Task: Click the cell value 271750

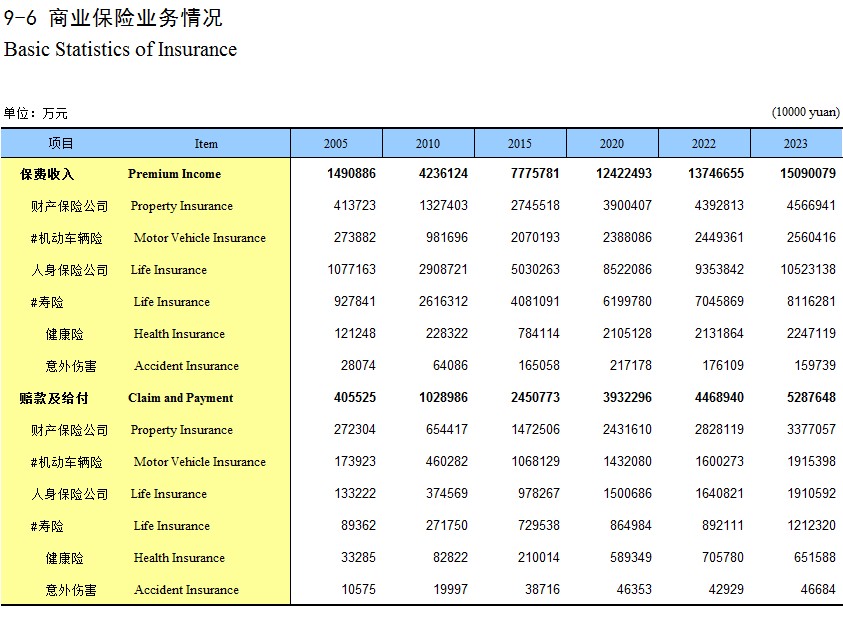Action: [x=447, y=526]
